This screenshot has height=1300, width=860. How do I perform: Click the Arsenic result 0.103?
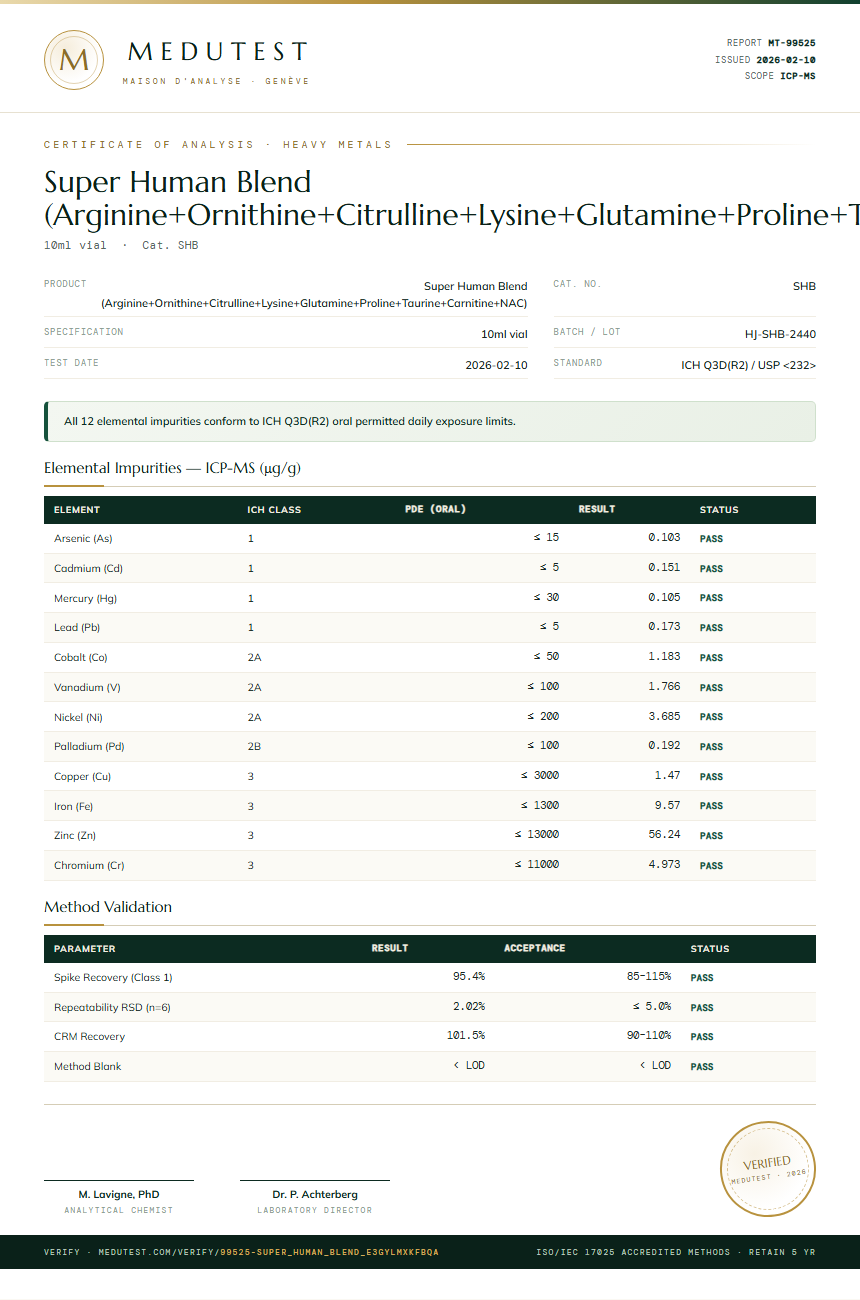tap(664, 538)
